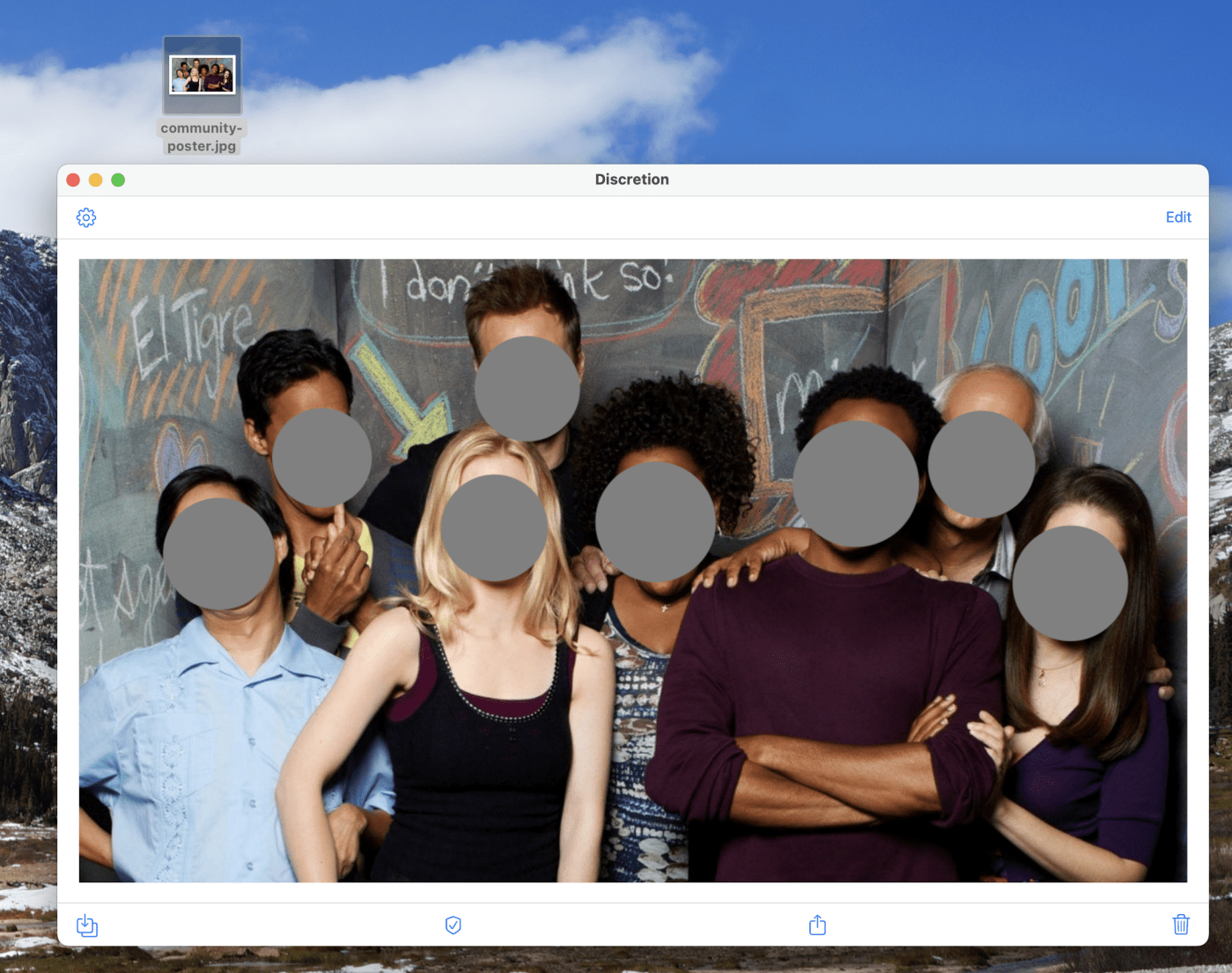Select gray mask on woman in purple top
Screen dimensions: 1232x973
1070,583
